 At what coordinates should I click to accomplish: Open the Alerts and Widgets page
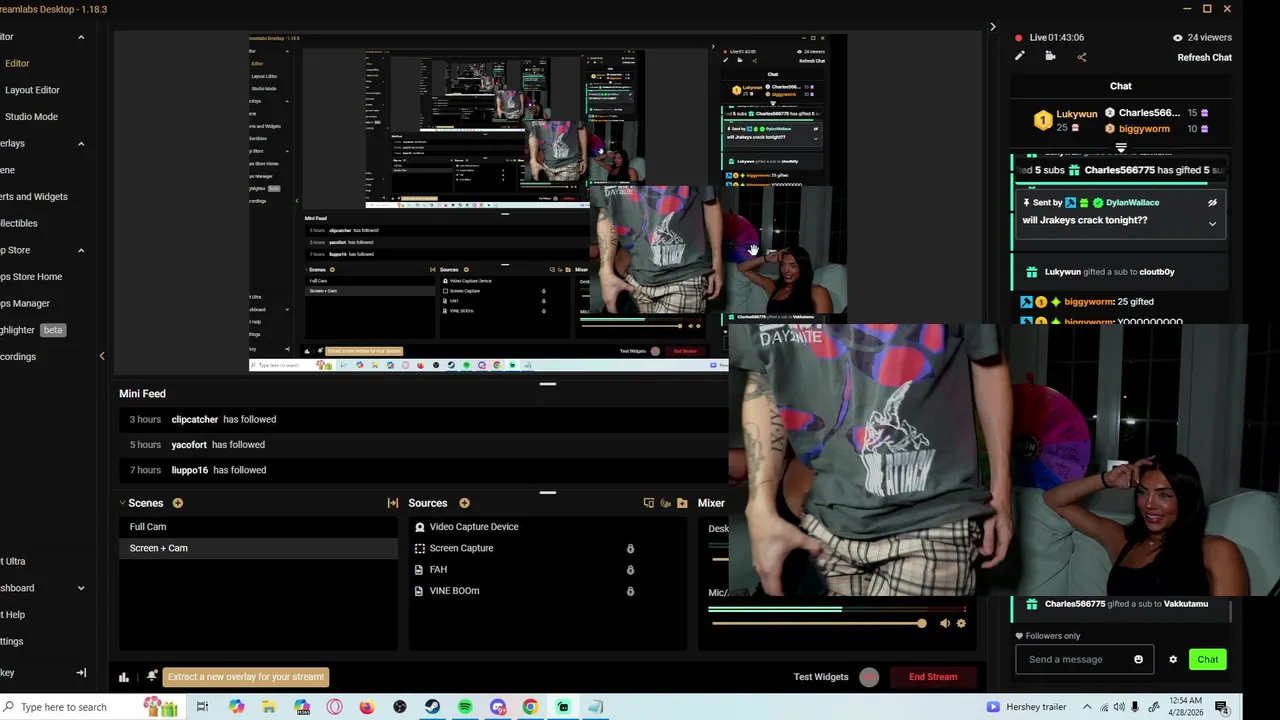click(x=33, y=197)
